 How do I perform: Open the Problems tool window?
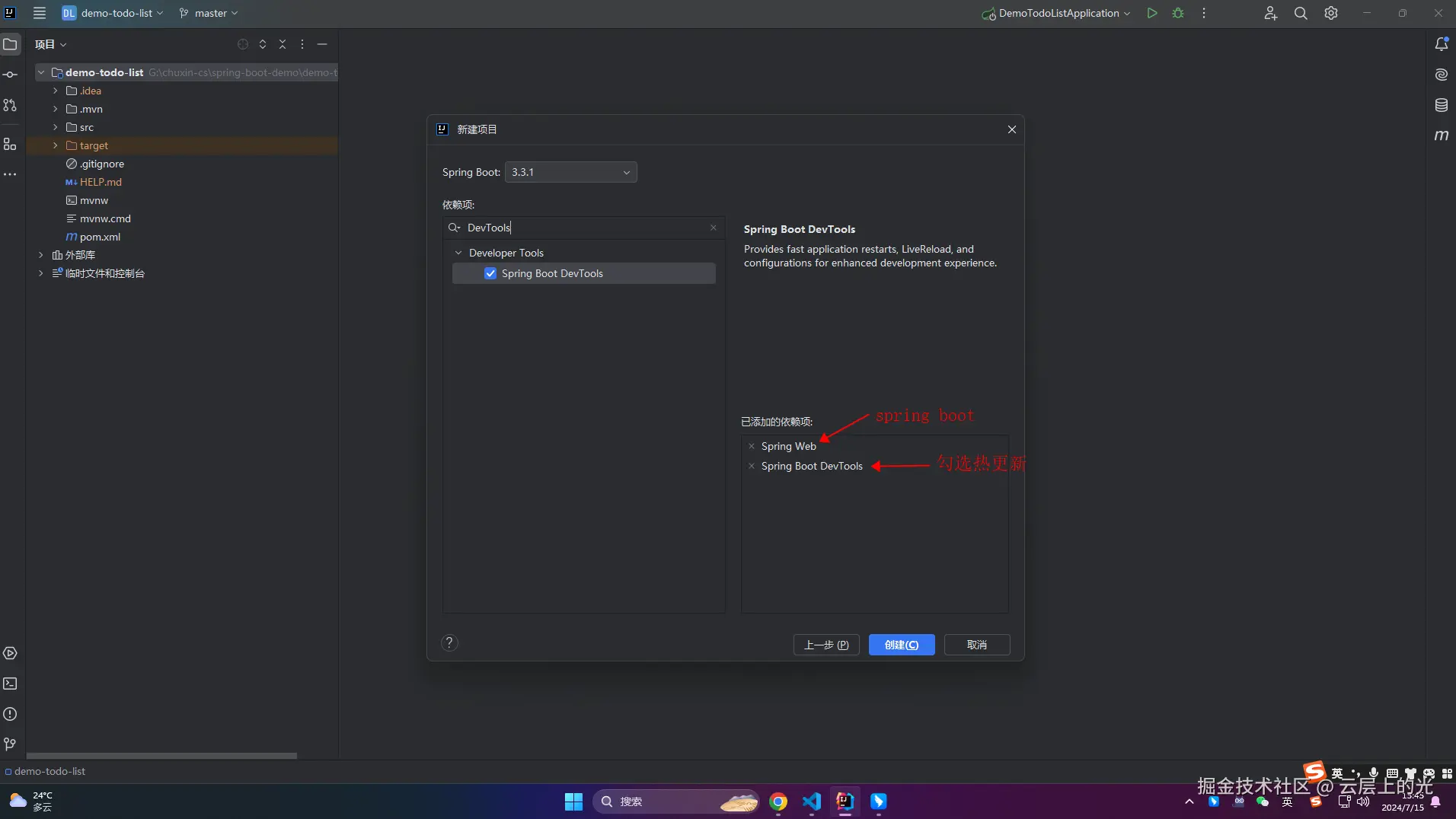(x=10, y=714)
